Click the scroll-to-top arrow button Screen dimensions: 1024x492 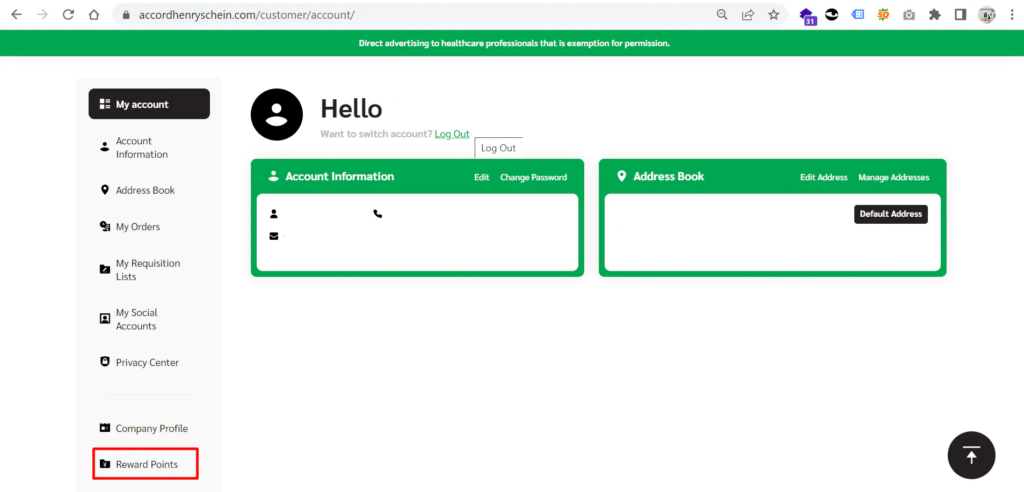pos(971,456)
